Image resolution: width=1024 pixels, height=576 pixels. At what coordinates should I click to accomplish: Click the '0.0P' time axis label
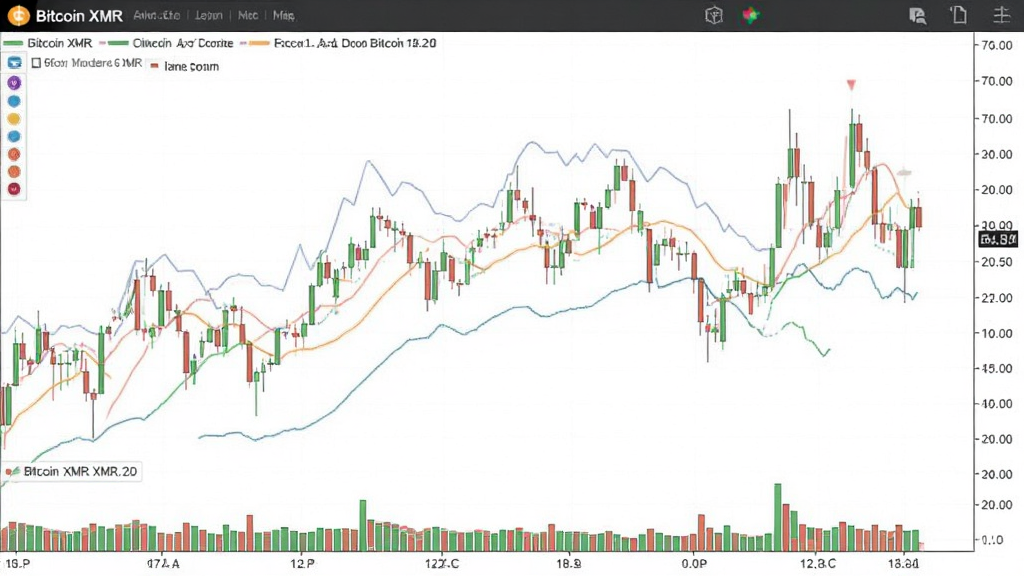point(694,563)
